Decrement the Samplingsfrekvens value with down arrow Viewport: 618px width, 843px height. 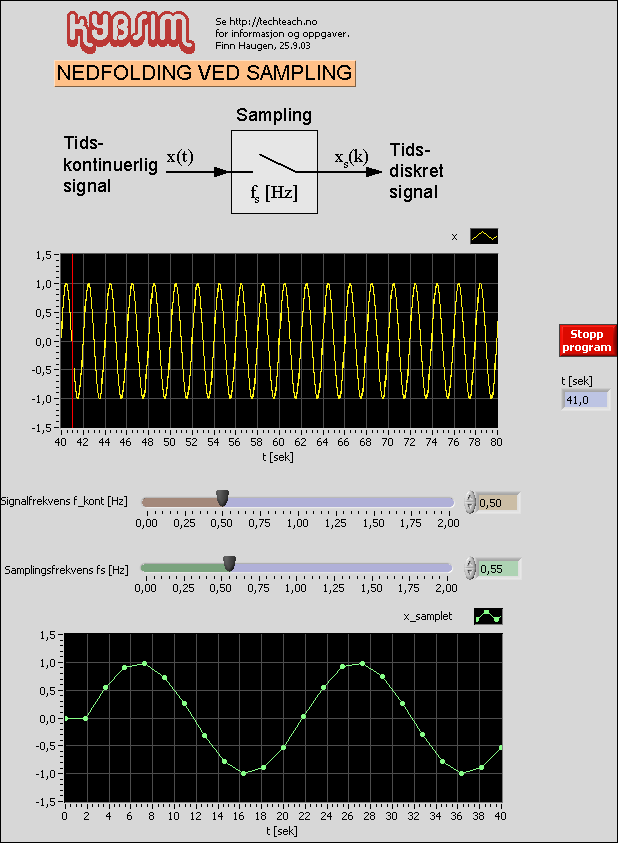(471, 573)
